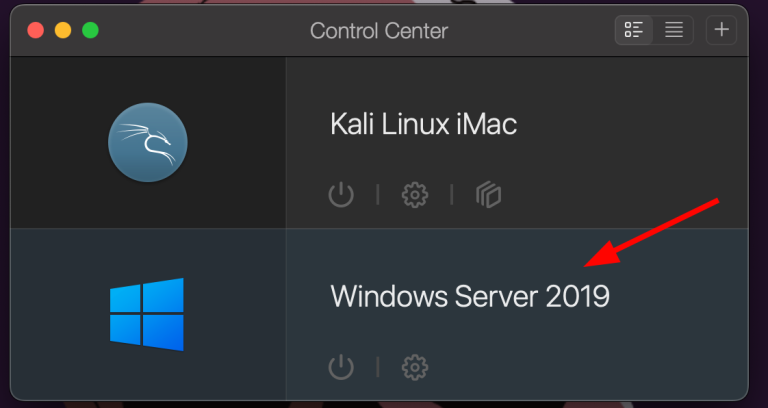Click the red arrow annotation
Screen dimensions: 768x408
coord(651,233)
